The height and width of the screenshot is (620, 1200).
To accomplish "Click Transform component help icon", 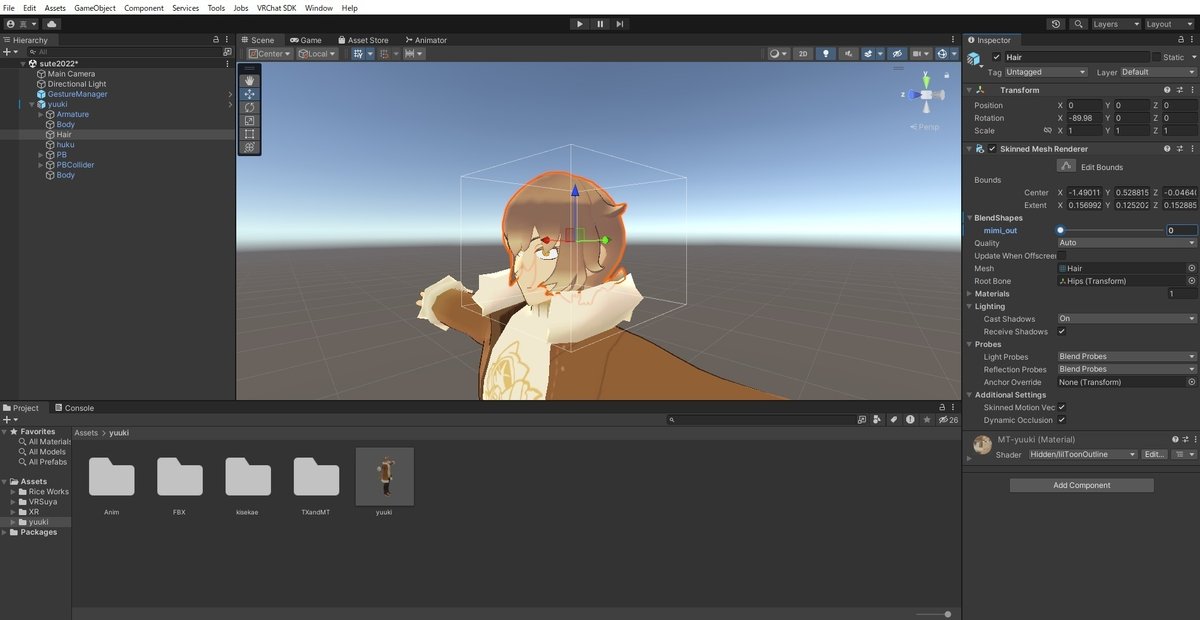I will [1167, 90].
